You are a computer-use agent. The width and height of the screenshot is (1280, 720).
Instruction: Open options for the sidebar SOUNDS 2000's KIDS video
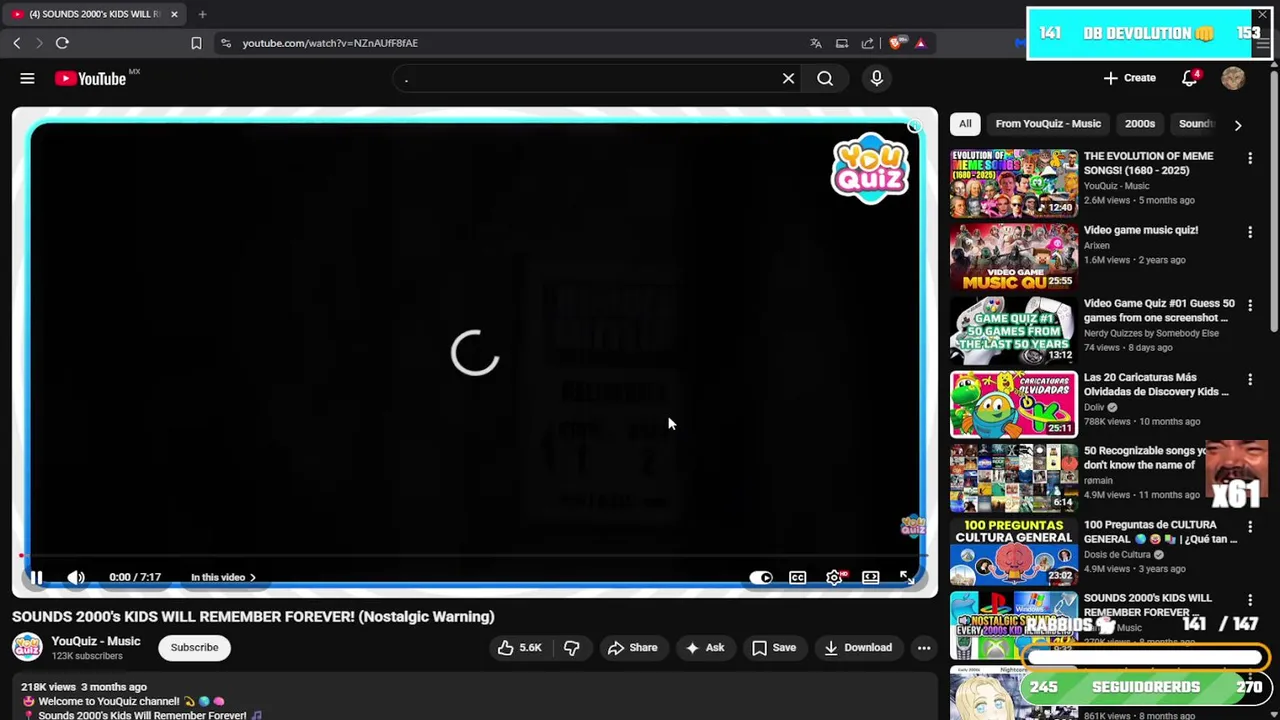coord(1249,600)
